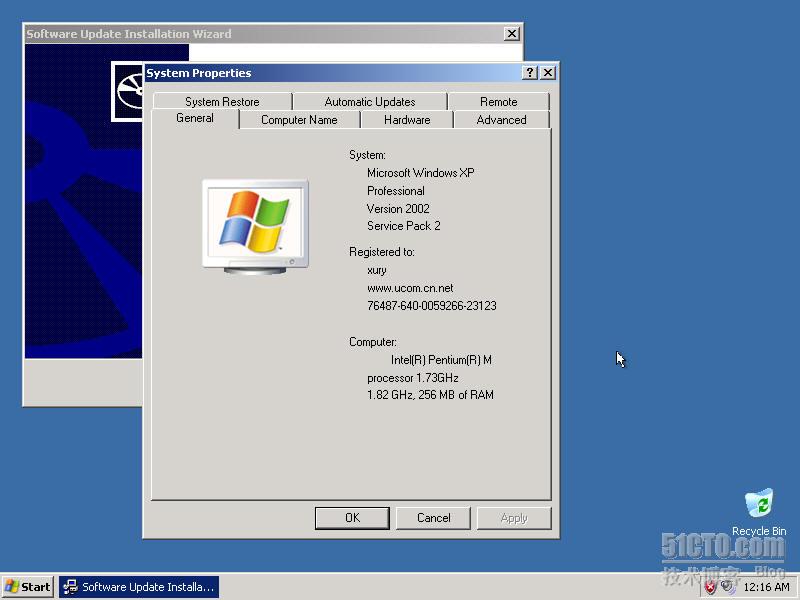
Task: Click the Windows XP logo monitor image
Action: coord(255,227)
